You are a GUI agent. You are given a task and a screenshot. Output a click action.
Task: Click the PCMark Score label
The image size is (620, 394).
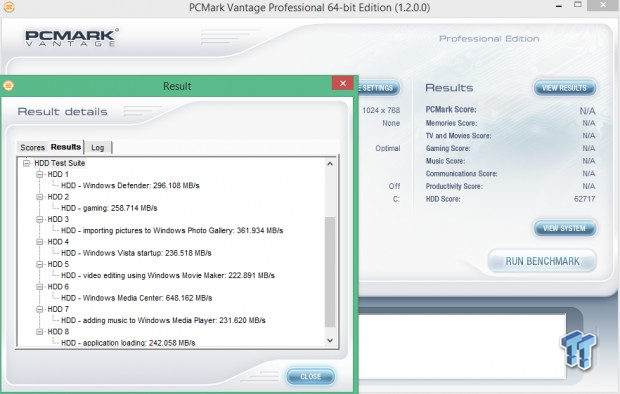point(451,110)
